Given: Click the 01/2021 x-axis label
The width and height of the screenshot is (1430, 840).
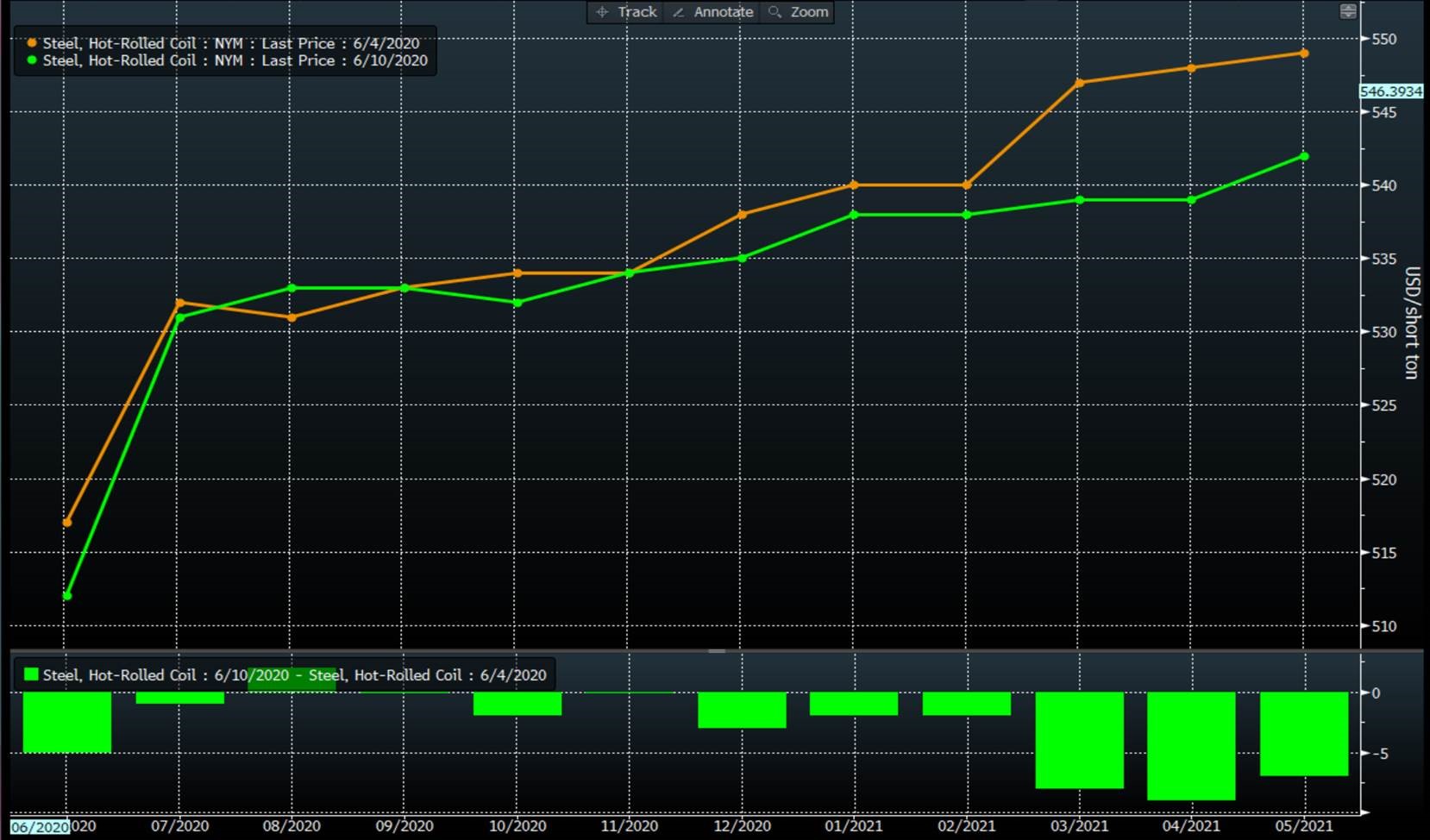Looking at the screenshot, I should [854, 826].
